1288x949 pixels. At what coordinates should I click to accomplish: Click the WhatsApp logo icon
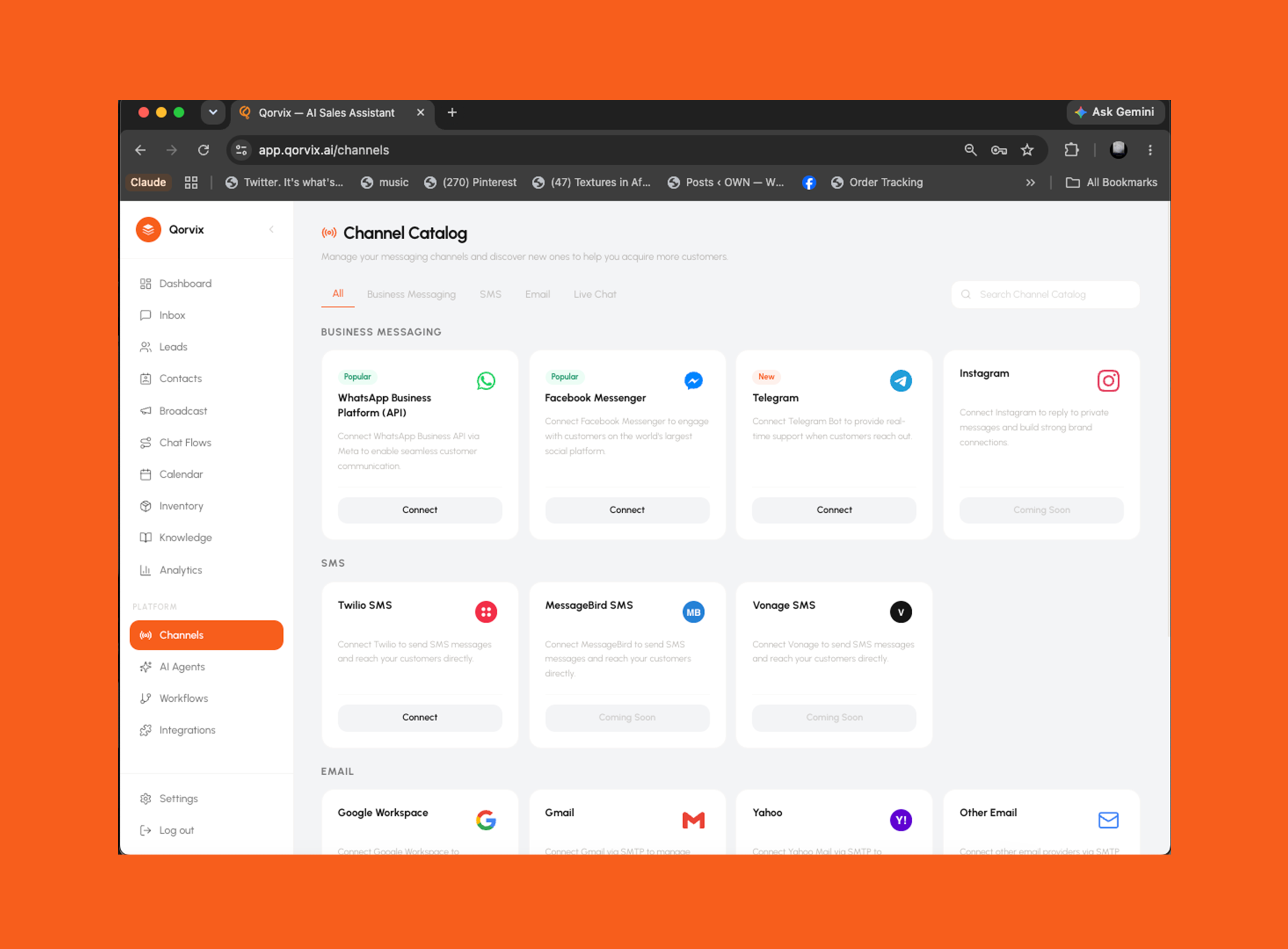(x=486, y=381)
